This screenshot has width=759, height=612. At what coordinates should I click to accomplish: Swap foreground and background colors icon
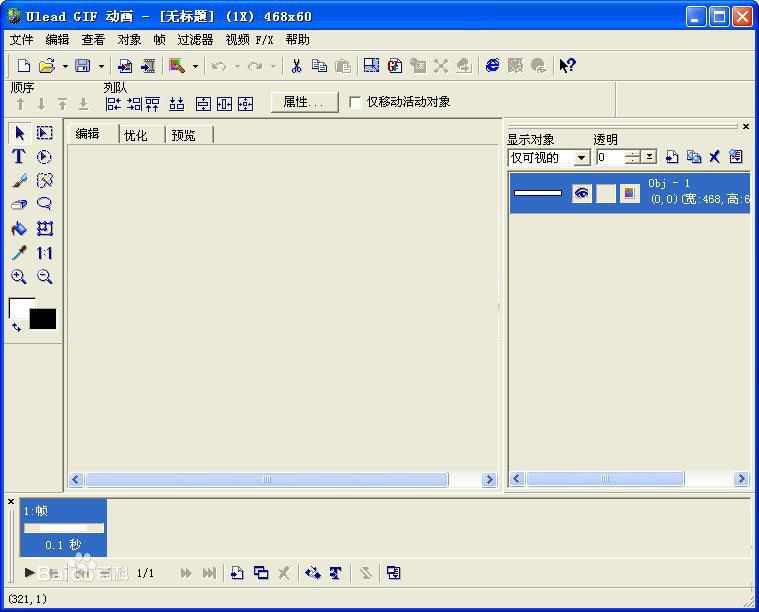(16, 328)
